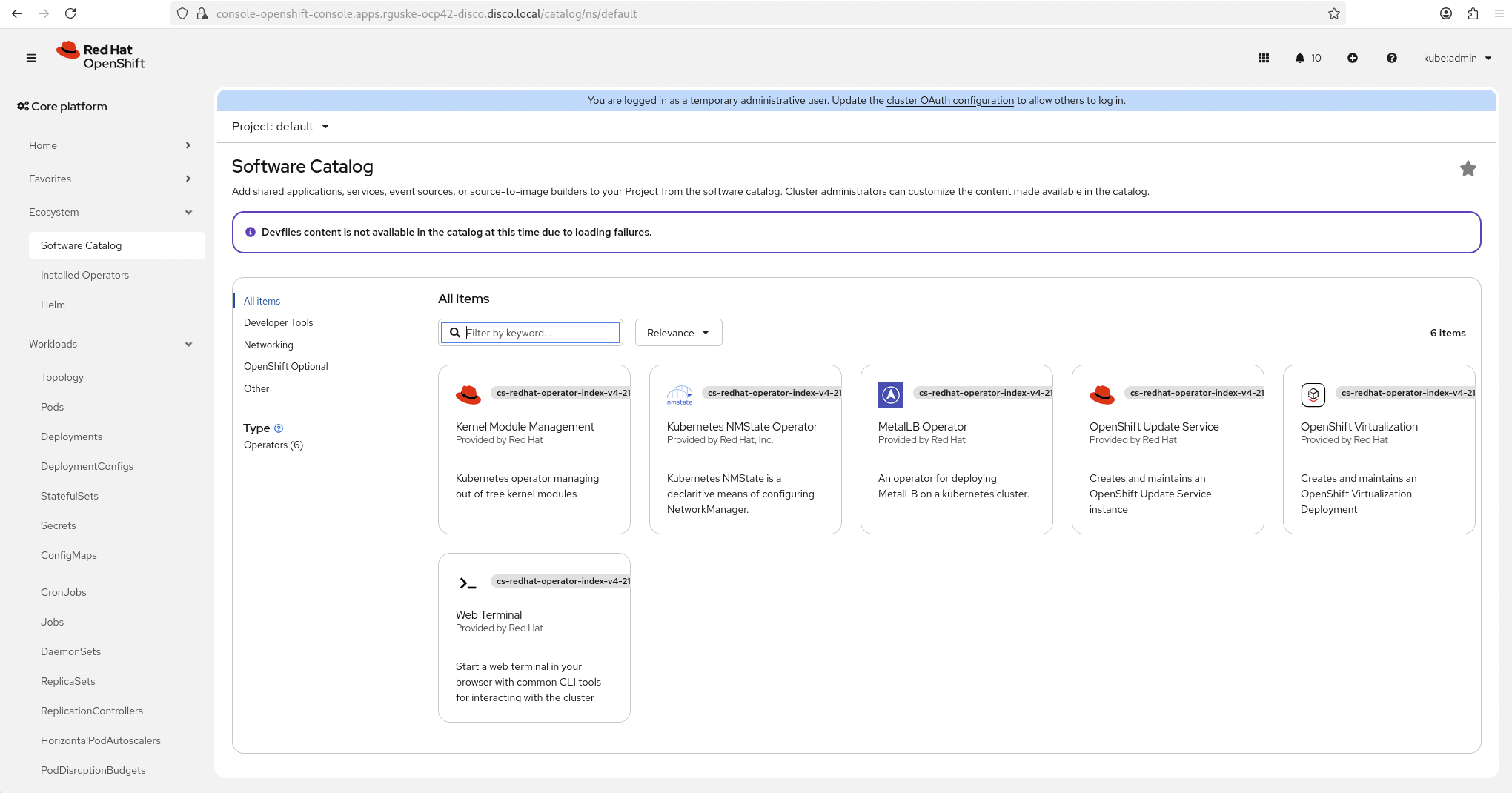The height and width of the screenshot is (793, 1512).
Task: Open the quick create plus menu
Action: tap(1353, 58)
